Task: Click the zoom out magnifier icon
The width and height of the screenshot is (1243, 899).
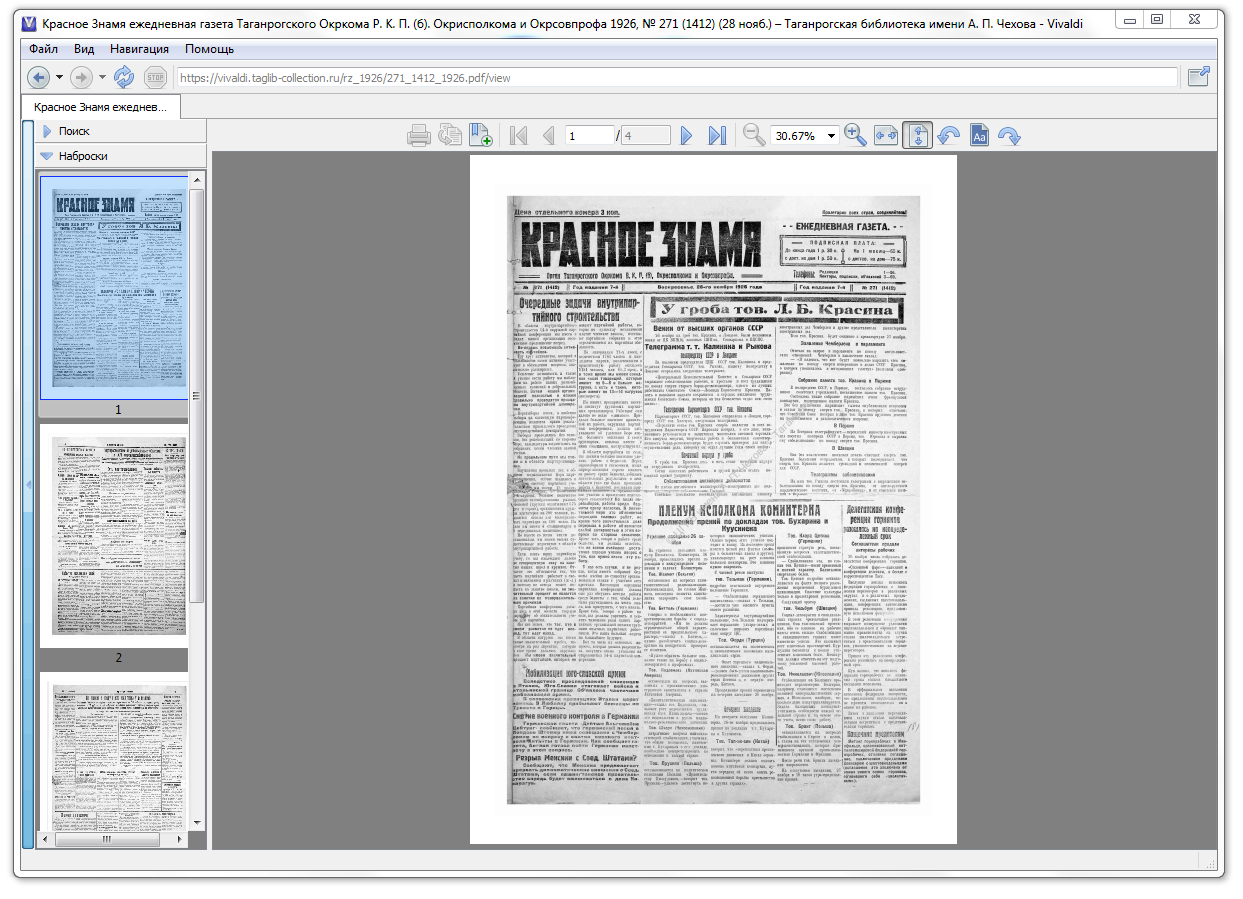Action: (x=754, y=135)
